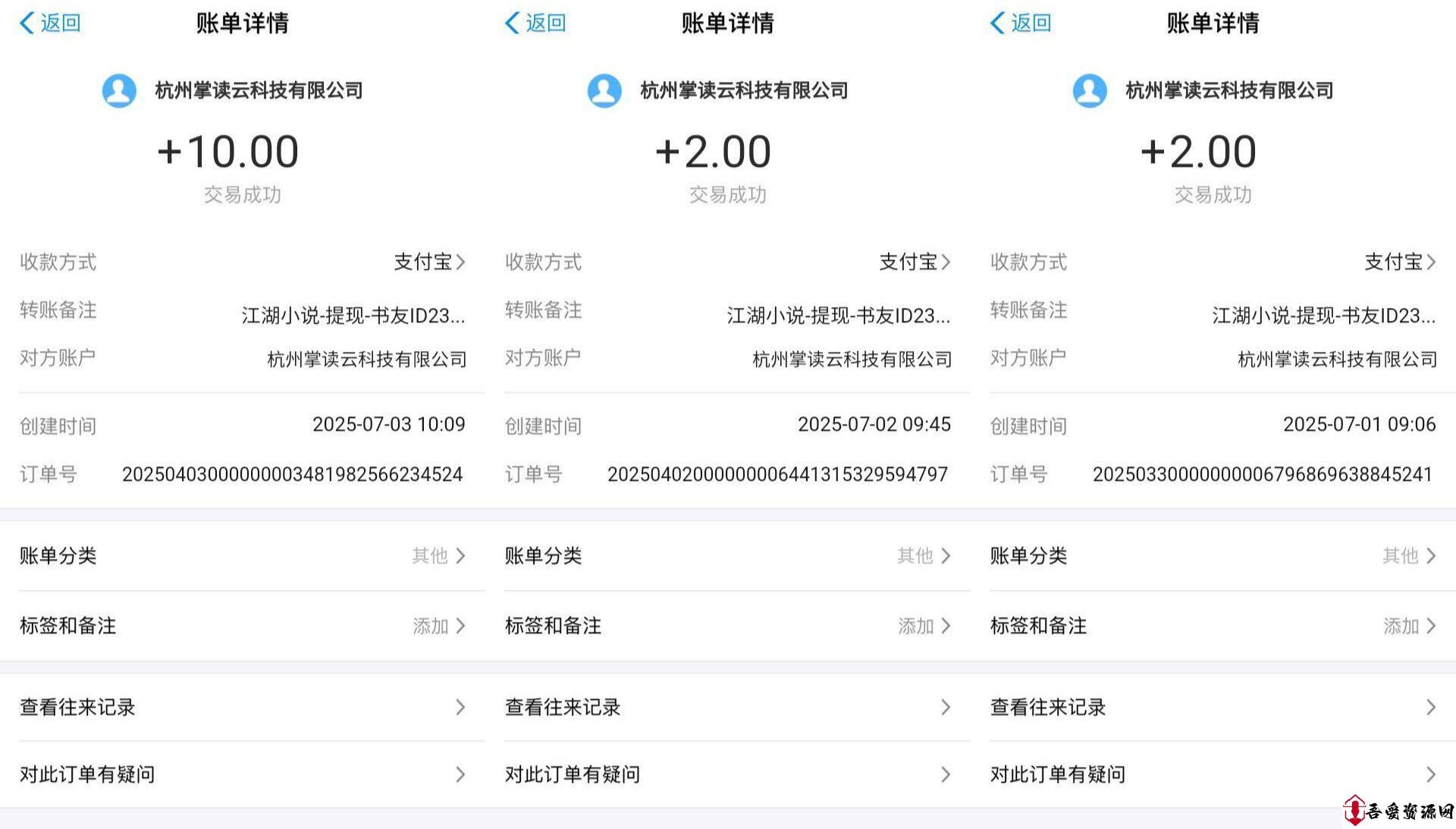Open payer avatar on the 07-01 09:06 bill
The width and height of the screenshot is (1456, 829).
coord(1090,90)
